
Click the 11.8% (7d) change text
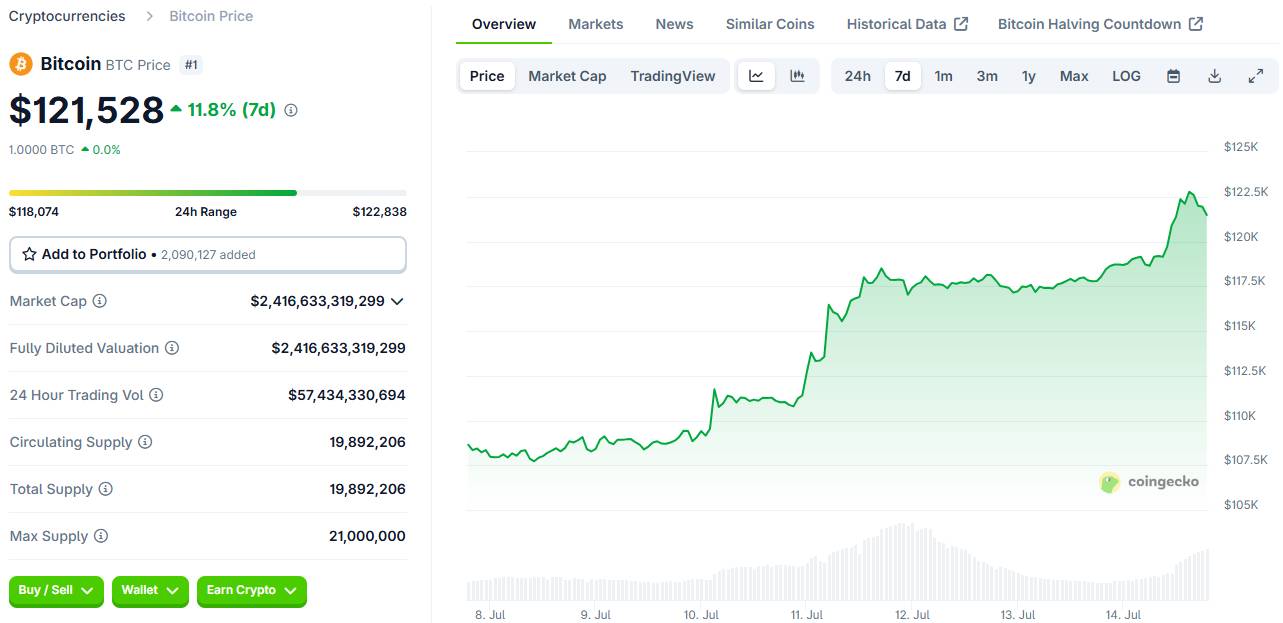coord(231,110)
